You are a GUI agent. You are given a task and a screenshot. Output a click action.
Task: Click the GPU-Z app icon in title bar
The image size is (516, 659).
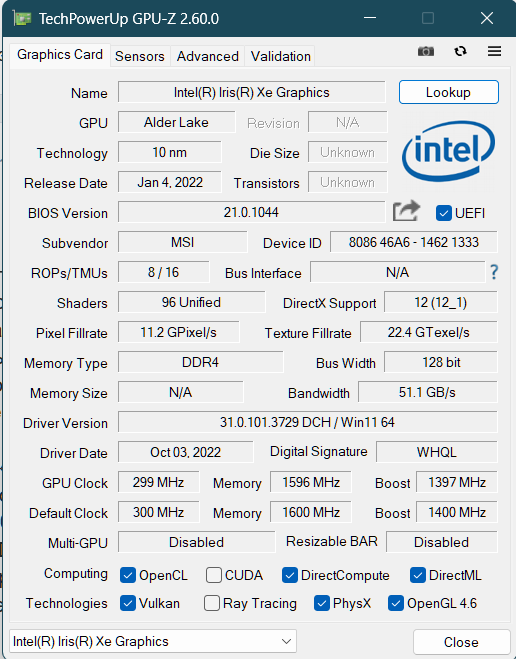[x=22, y=18]
